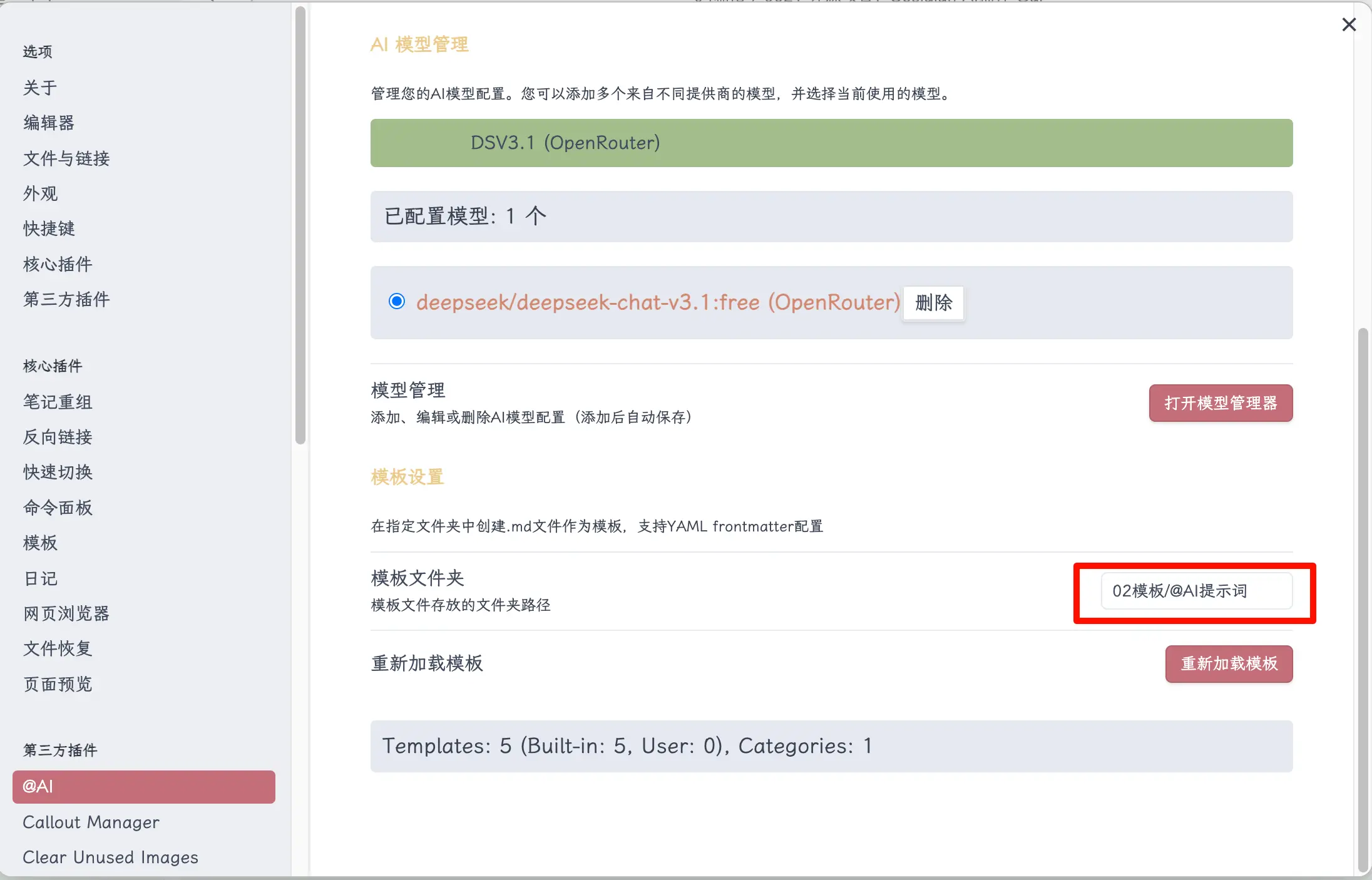Select the deepseek/deepseek-chat-v3.1:free model radio button

[x=397, y=302]
